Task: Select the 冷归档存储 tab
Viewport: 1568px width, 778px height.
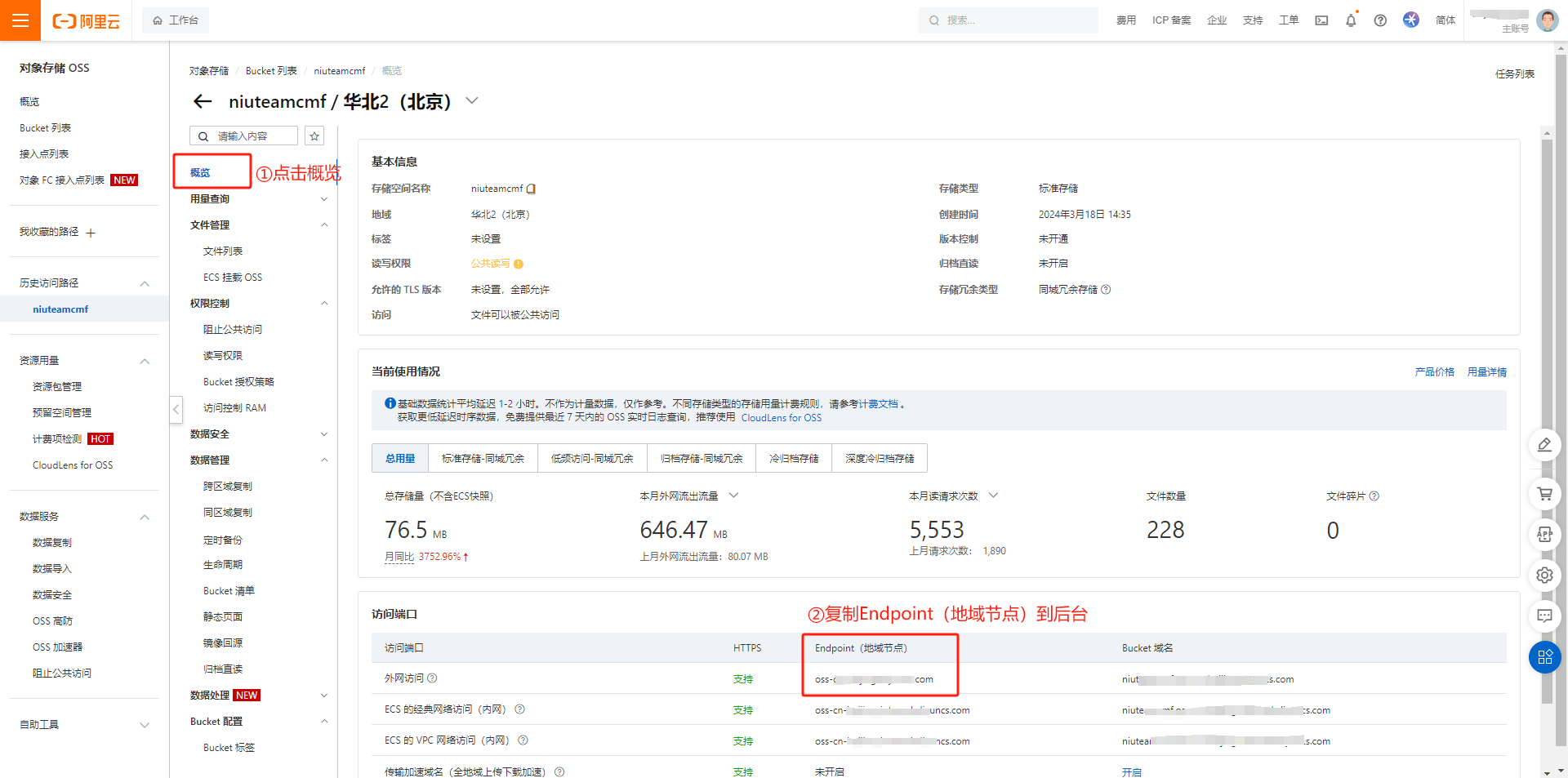Action: point(793,459)
